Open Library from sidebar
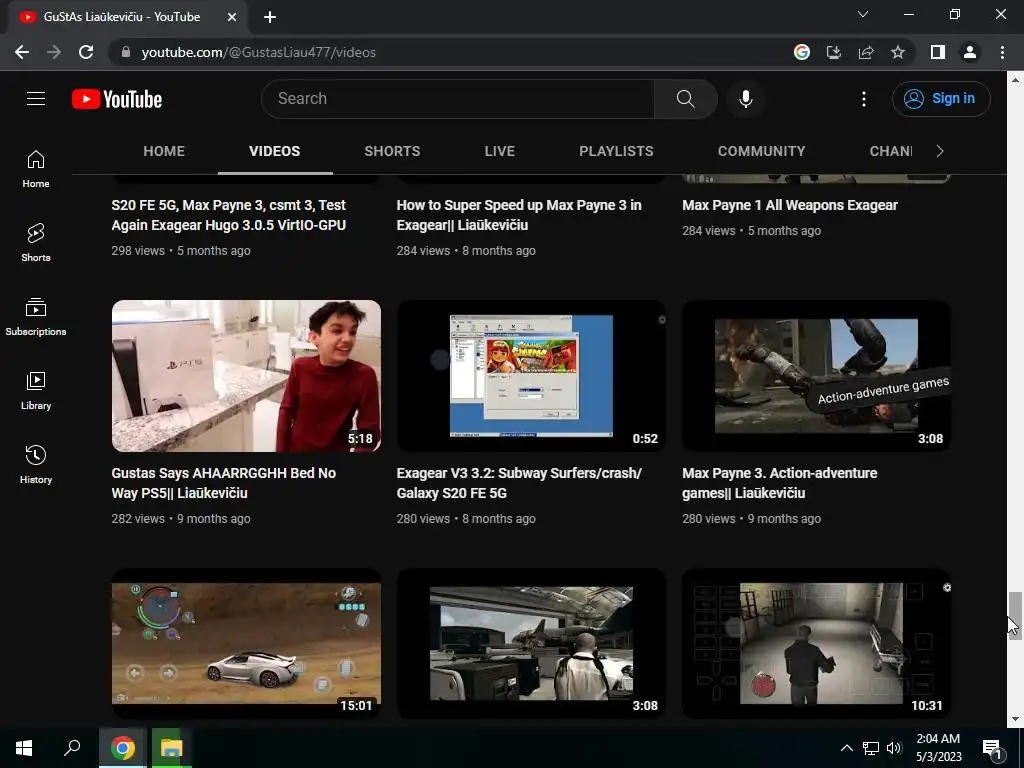 point(36,391)
